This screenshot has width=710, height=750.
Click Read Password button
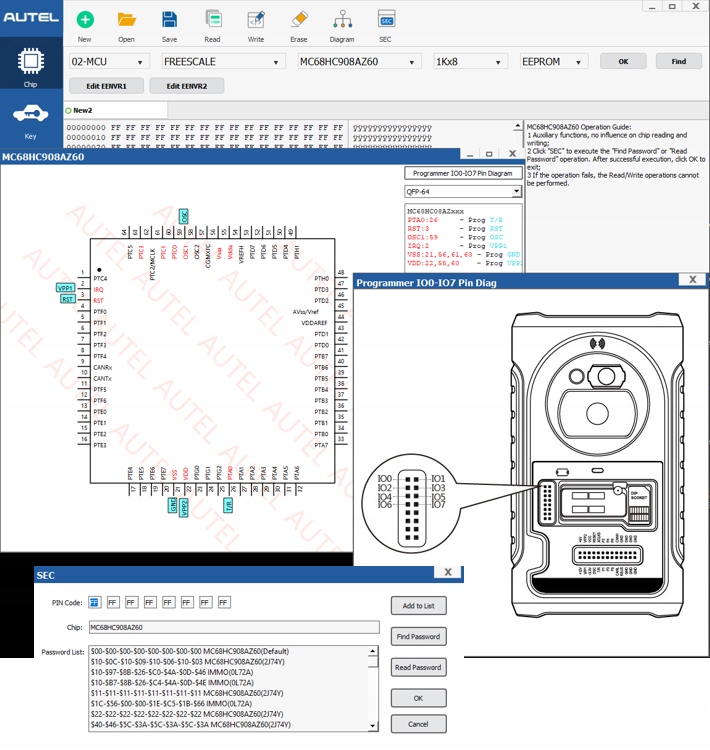click(x=419, y=667)
